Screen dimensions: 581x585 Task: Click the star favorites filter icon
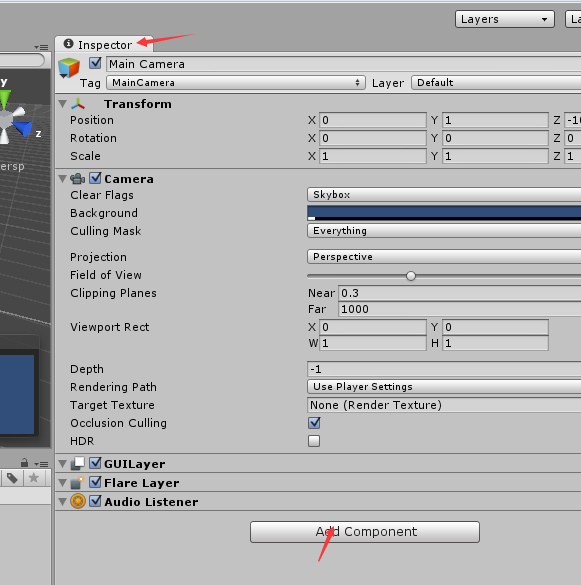point(34,478)
